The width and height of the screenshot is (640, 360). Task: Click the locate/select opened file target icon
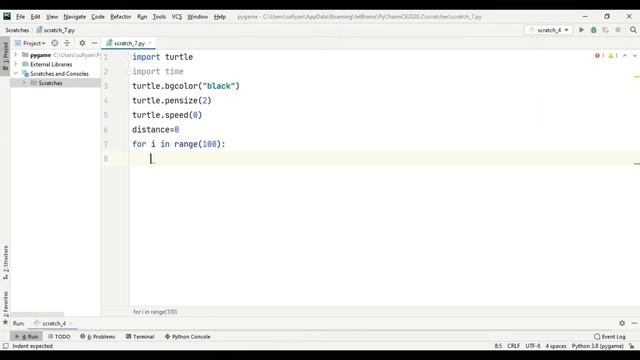coord(55,43)
